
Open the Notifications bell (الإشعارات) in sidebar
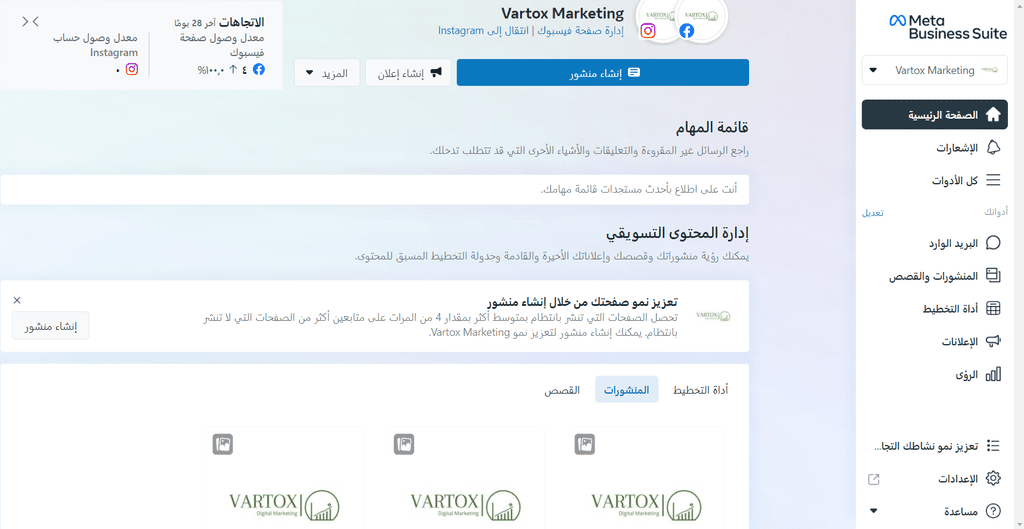coord(993,148)
